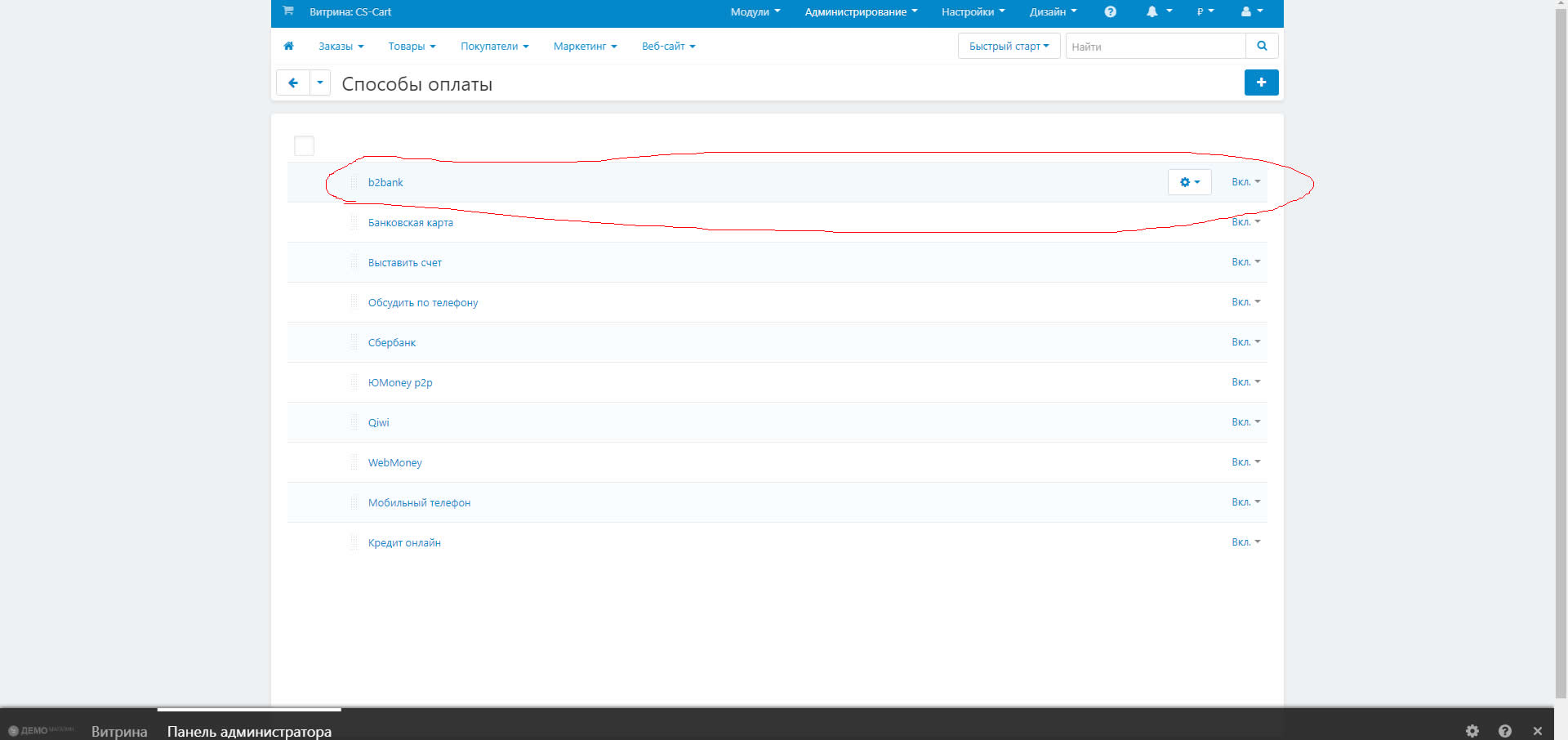Switch to the Витрина tab in the bottom bar
Screen dimensions: 1568x740
click(x=119, y=731)
